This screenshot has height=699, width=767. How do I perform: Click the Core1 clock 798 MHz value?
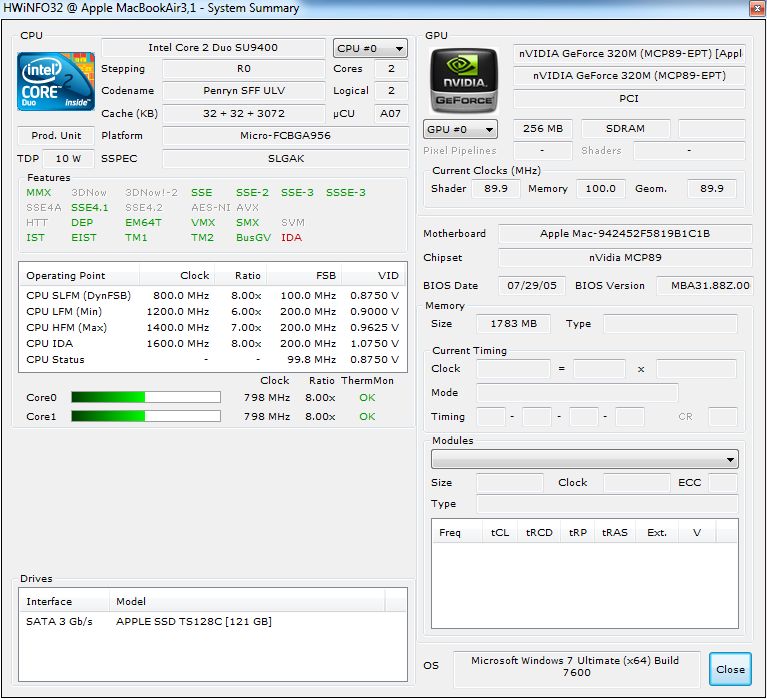pos(267,417)
